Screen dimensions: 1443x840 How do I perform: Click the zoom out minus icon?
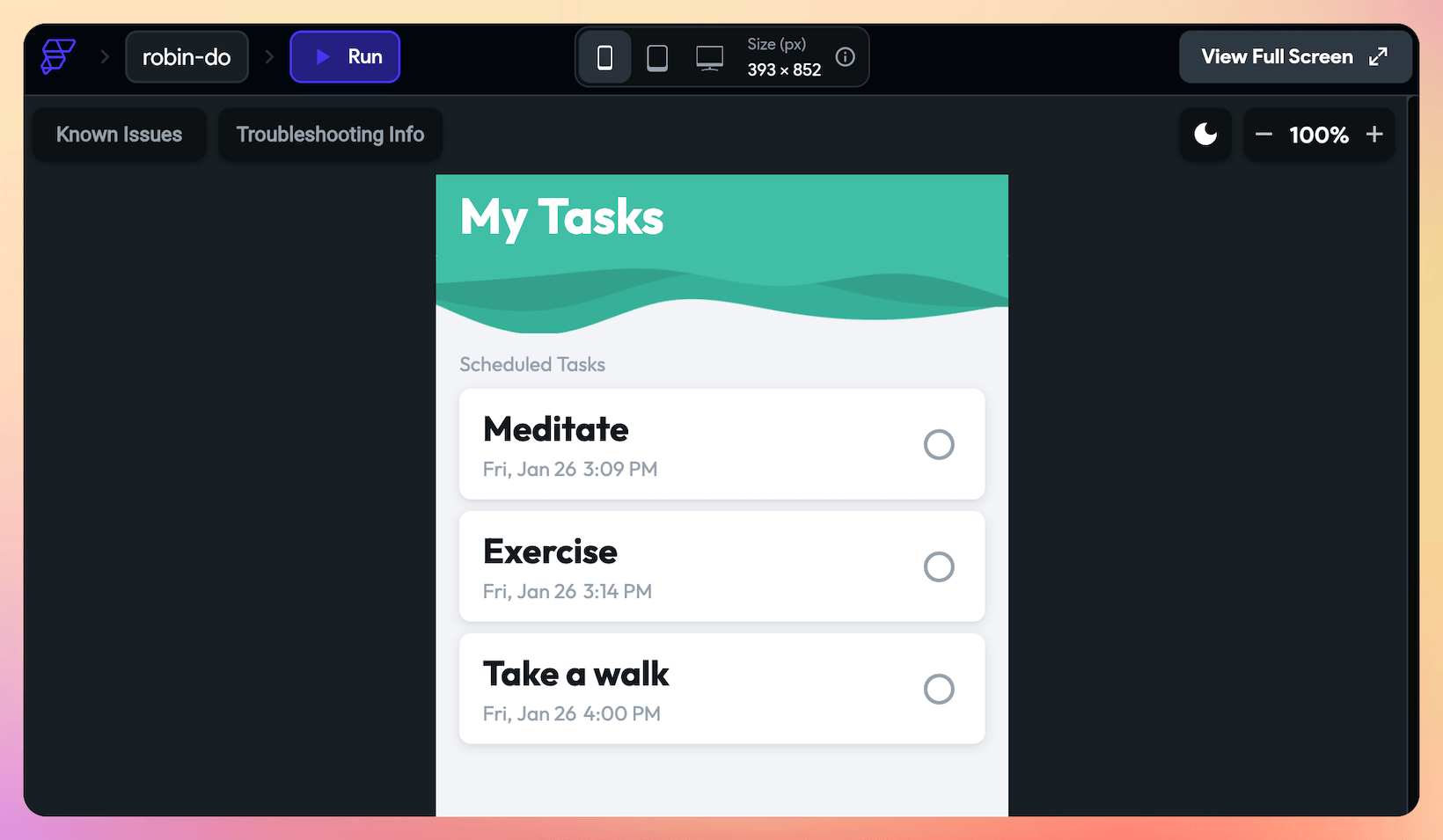pos(1264,134)
